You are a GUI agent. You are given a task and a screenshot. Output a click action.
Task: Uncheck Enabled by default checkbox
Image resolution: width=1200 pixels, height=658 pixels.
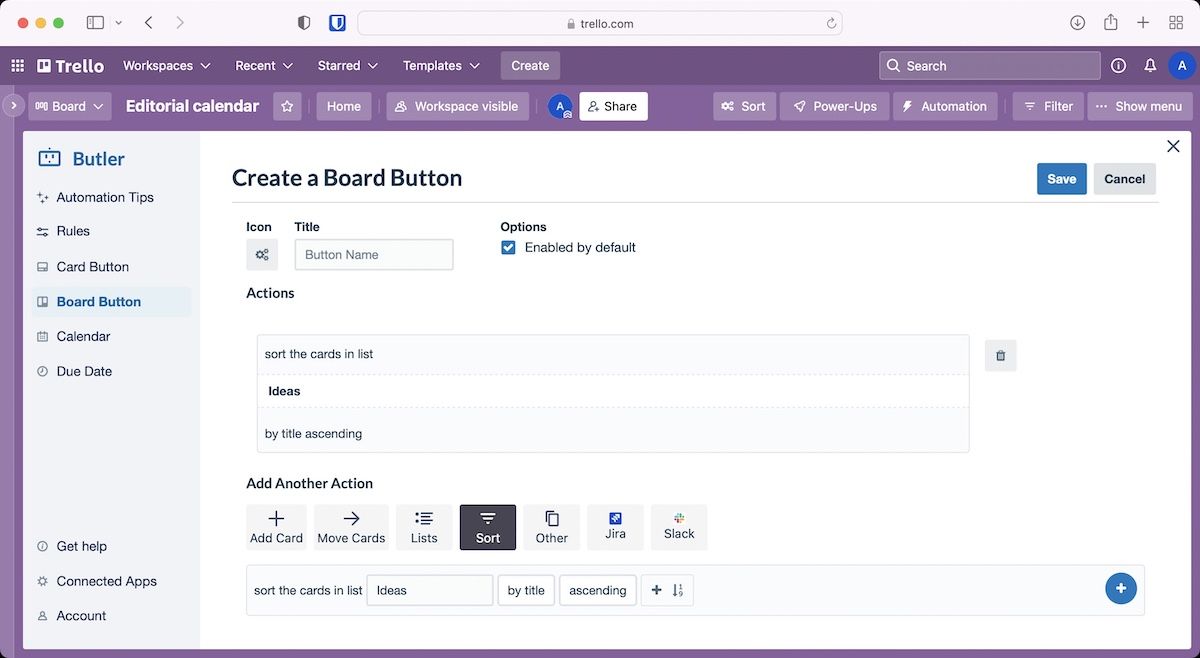[508, 248]
